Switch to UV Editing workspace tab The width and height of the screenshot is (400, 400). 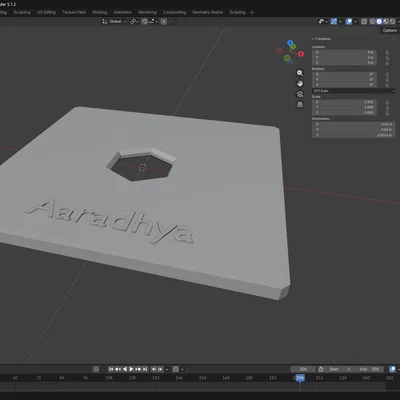(x=46, y=12)
